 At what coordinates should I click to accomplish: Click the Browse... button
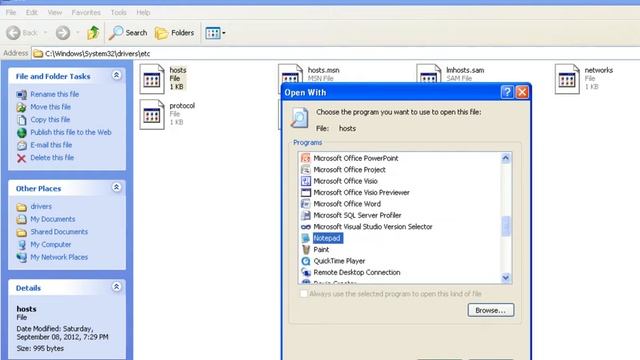coord(491,310)
